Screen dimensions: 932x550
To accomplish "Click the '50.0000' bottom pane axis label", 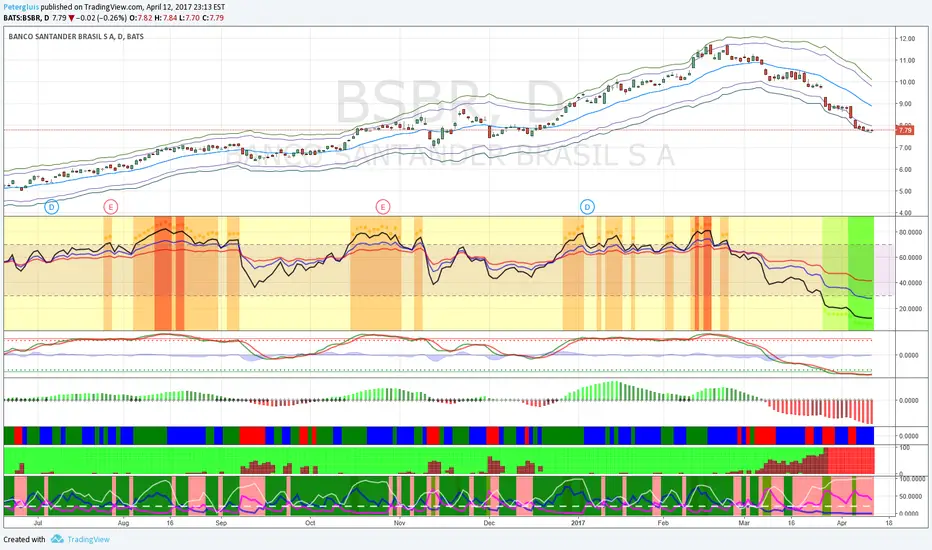I will tap(911, 496).
